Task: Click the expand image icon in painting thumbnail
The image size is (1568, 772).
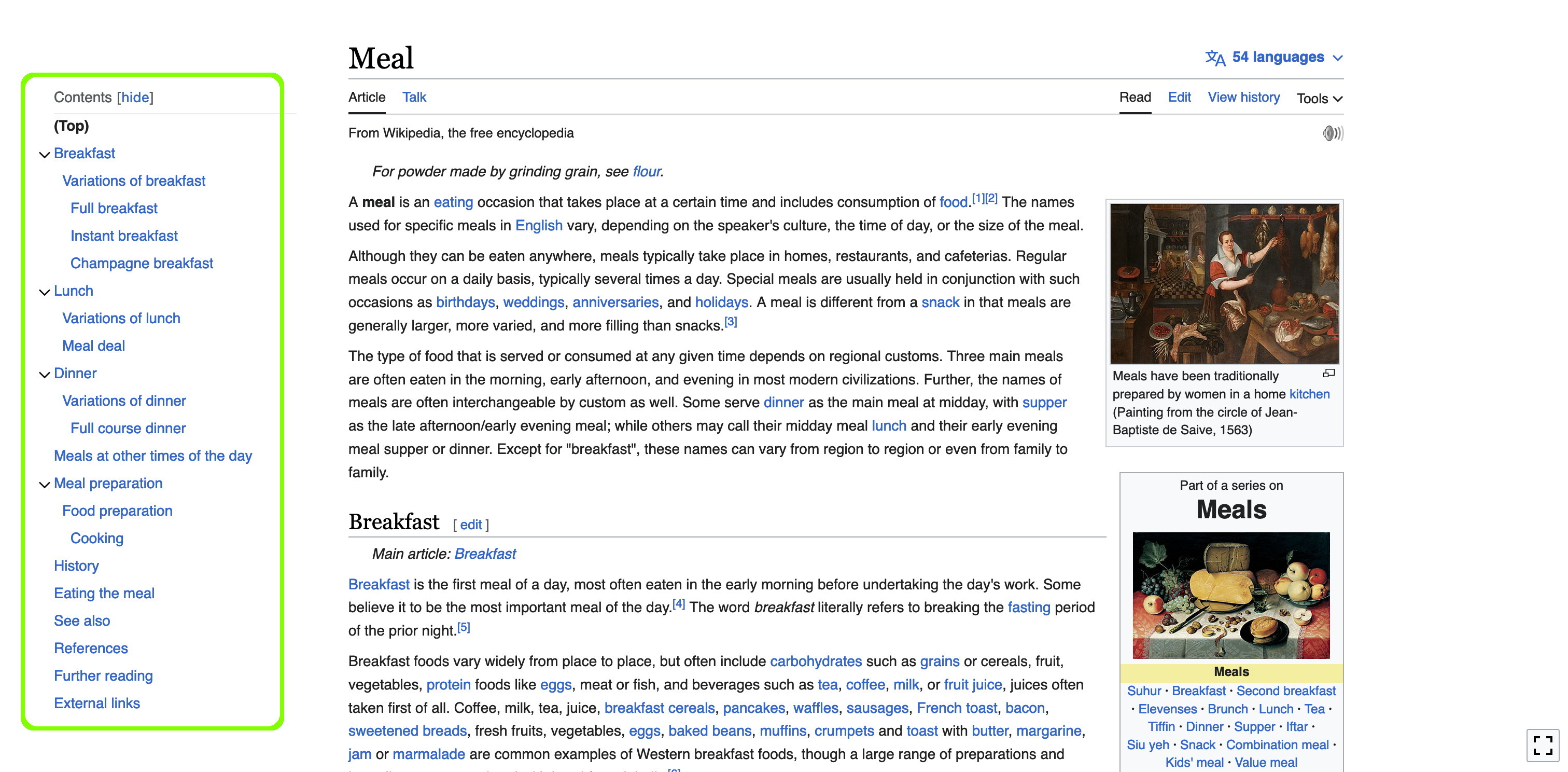Action: click(x=1329, y=373)
